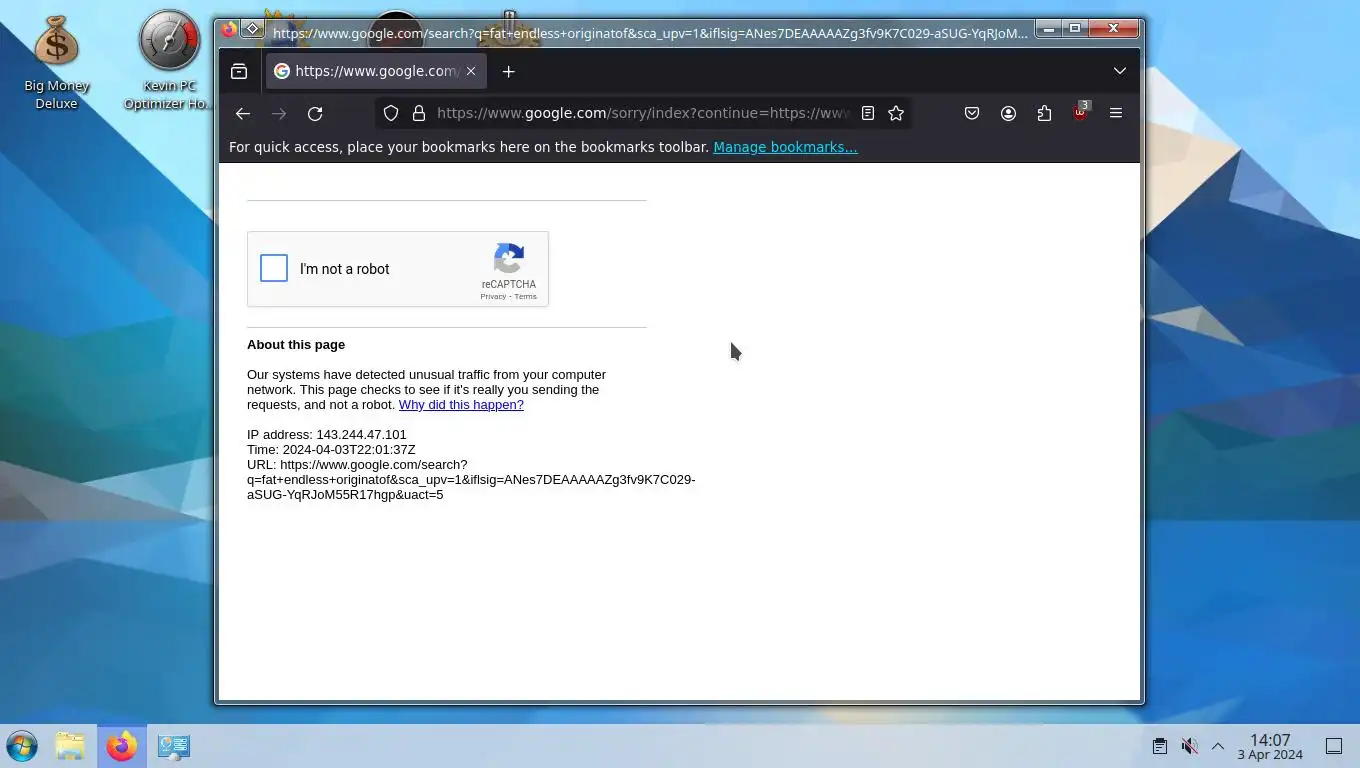This screenshot has height=768, width=1360.
Task: Click the Manage bookmarks link
Action: point(785,147)
